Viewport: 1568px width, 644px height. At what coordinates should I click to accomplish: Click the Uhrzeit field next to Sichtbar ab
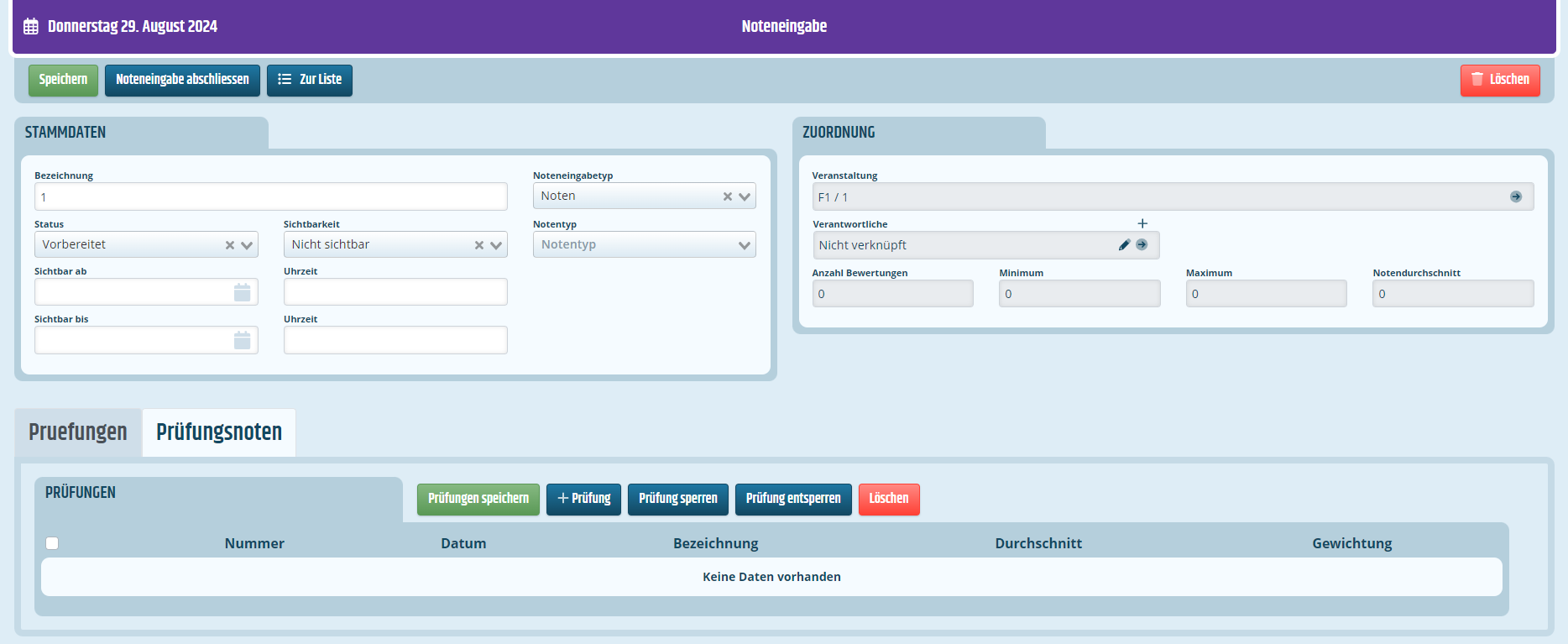pyautogui.click(x=395, y=292)
